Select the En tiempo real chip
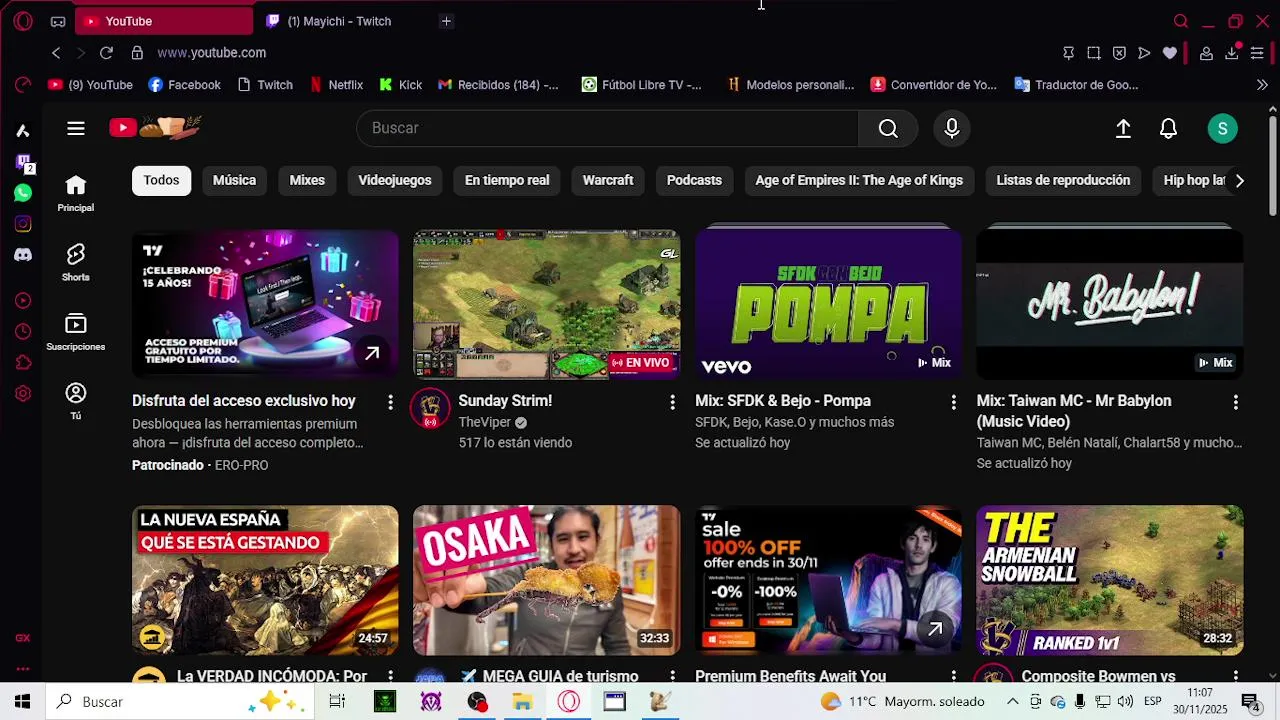This screenshot has width=1280, height=720. 507,180
